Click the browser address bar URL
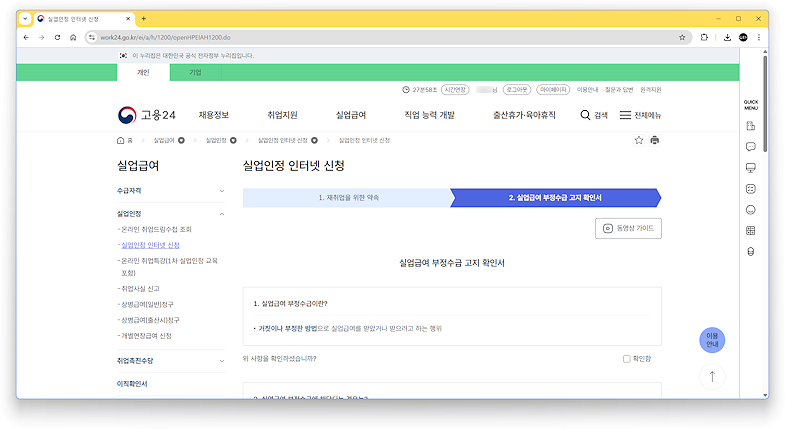The width and height of the screenshot is (785, 429). [x=165, y=38]
